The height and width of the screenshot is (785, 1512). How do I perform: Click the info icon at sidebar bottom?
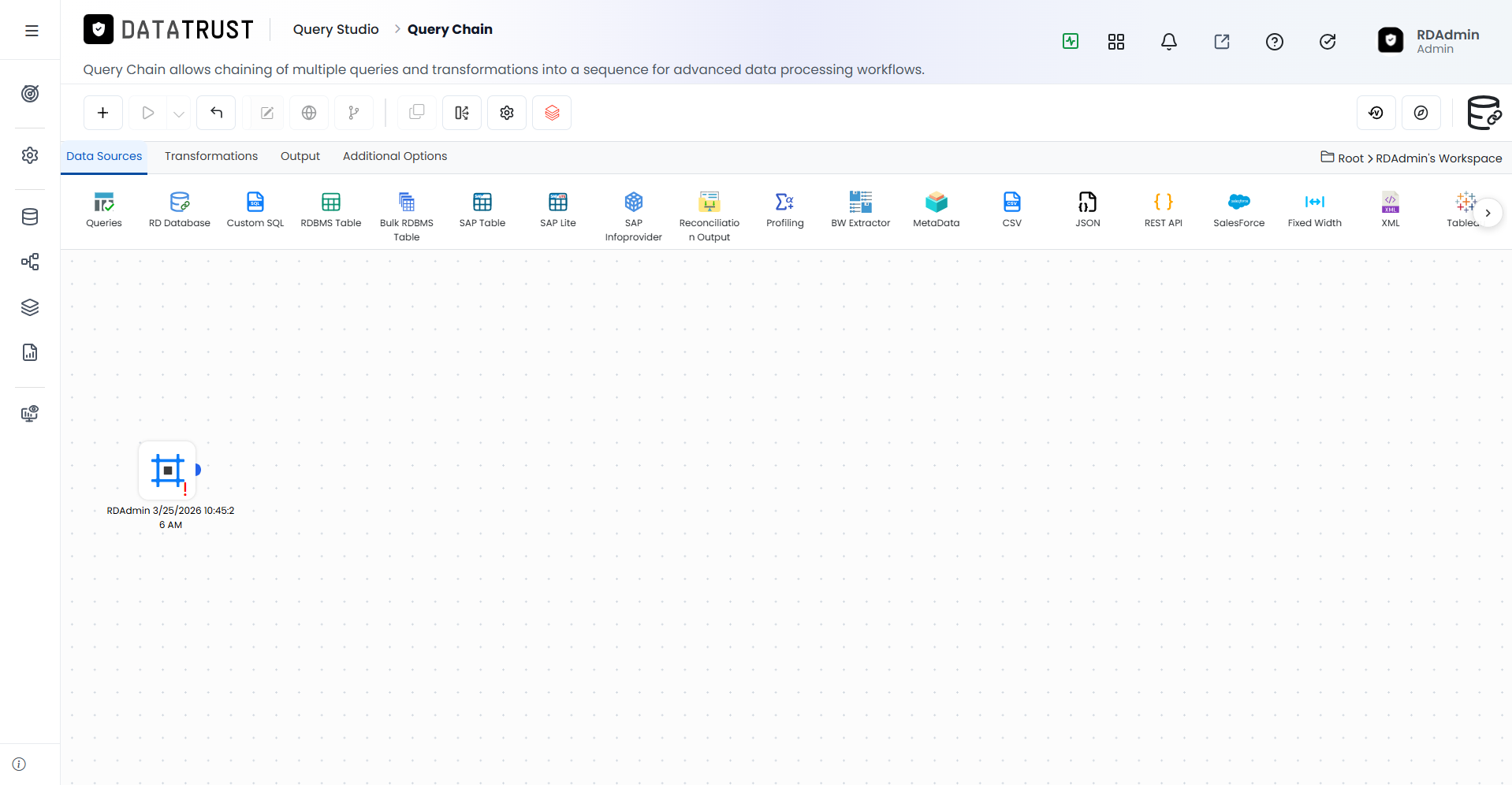click(x=19, y=765)
